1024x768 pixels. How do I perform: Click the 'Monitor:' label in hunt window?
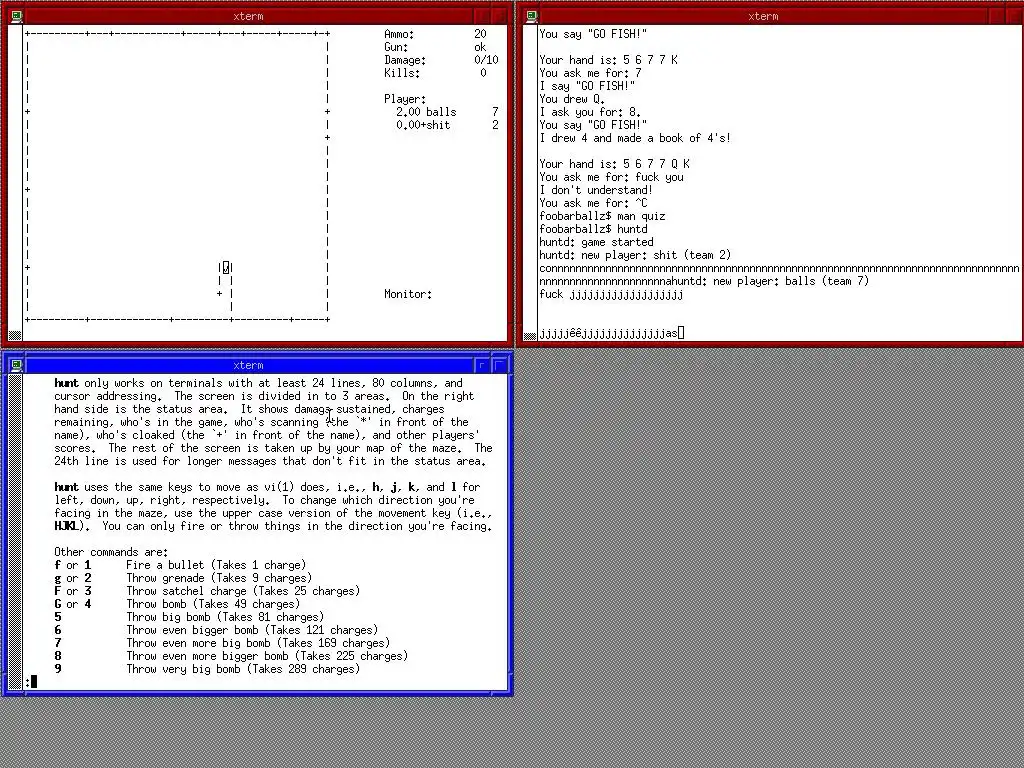(408, 295)
